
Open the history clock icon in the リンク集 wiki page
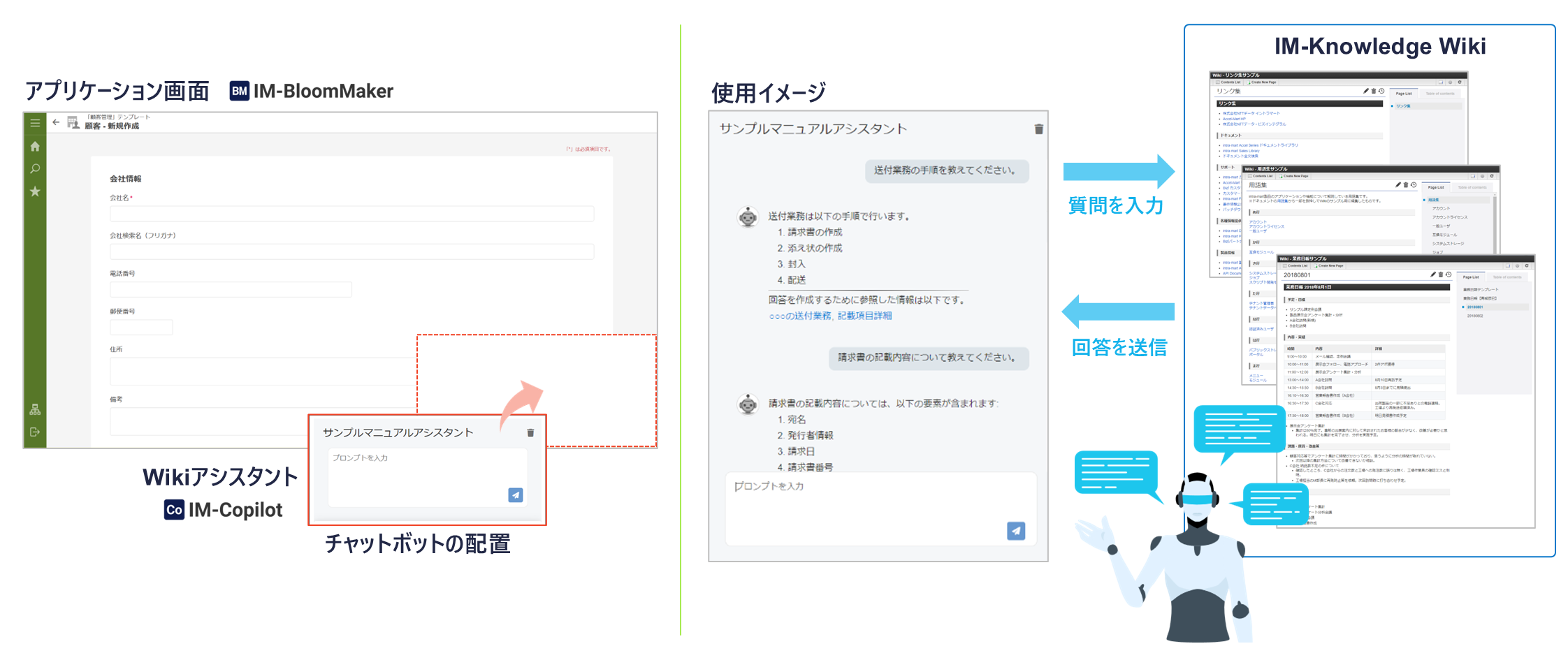[x=1381, y=91]
